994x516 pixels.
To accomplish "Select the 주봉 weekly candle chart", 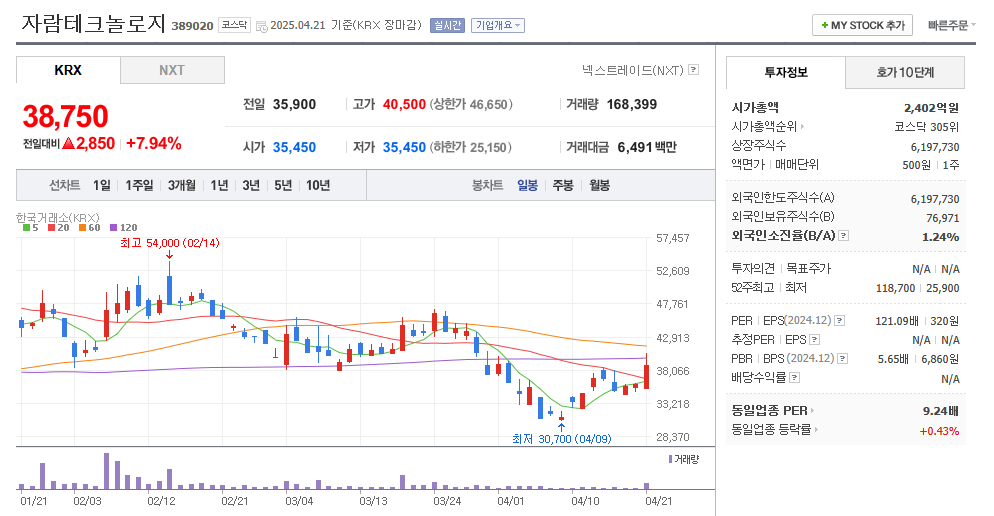I will click(x=563, y=185).
